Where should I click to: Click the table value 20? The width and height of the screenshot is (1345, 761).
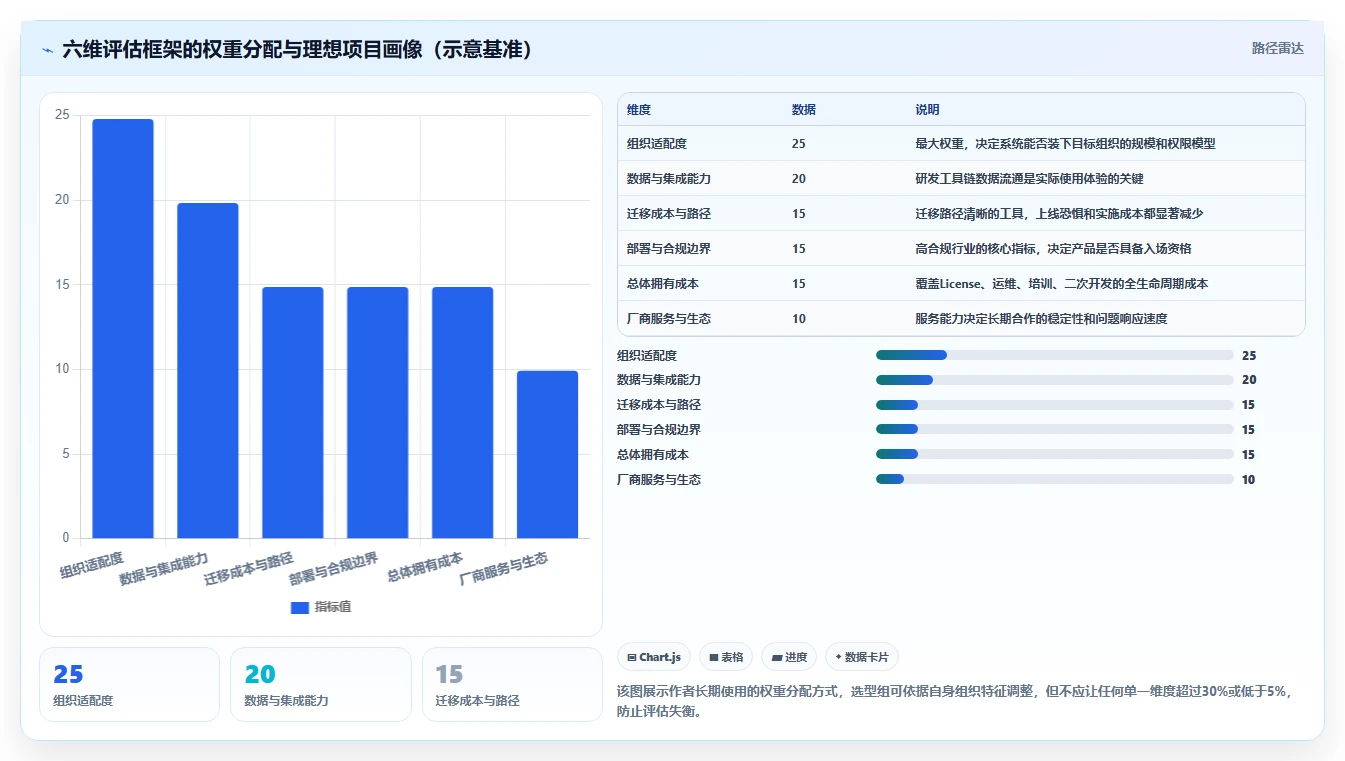798,179
